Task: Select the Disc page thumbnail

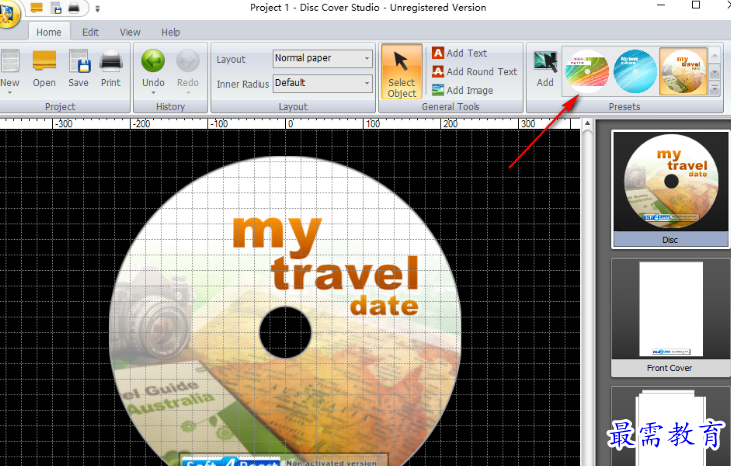Action: point(670,189)
